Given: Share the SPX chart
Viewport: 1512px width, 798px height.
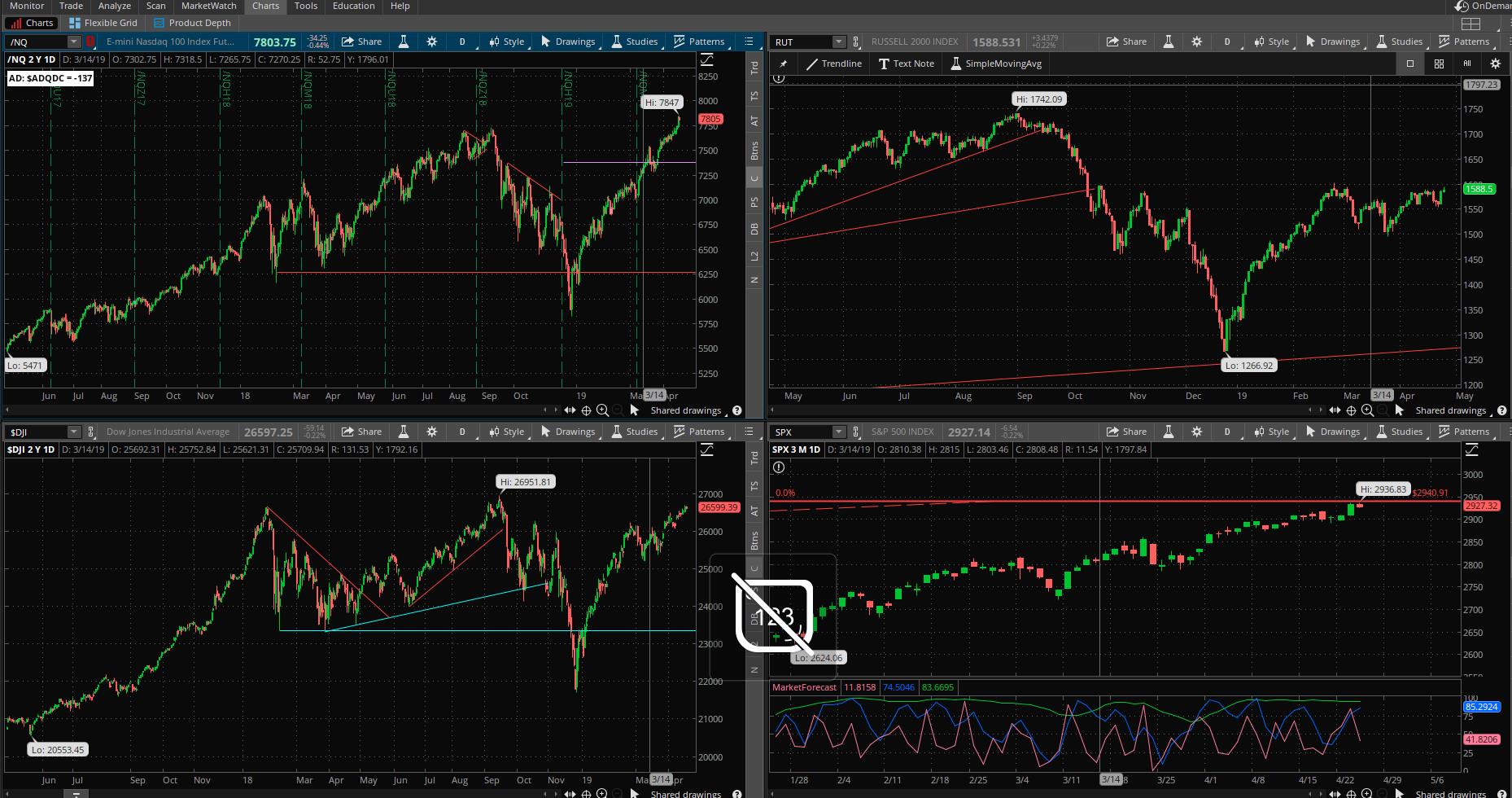Looking at the screenshot, I should tap(1127, 432).
